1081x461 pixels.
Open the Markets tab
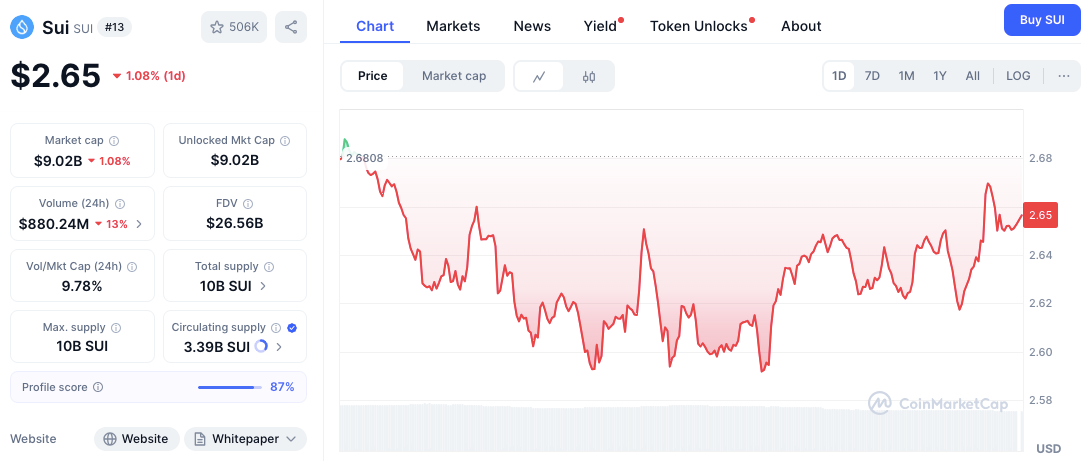(453, 26)
